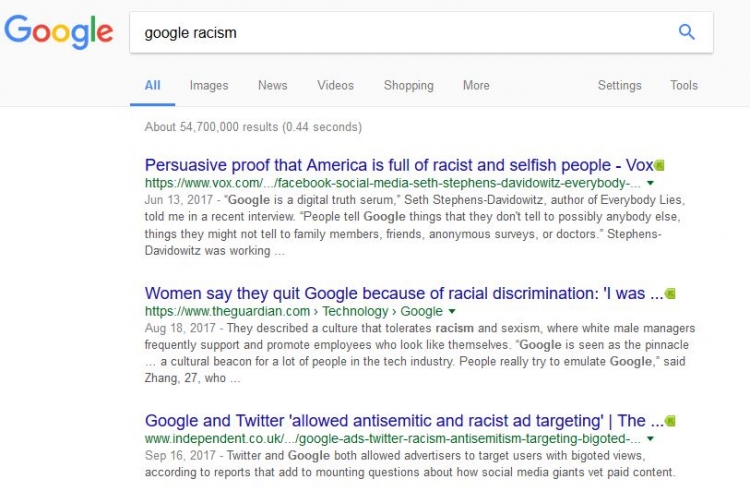Click green badge icon beside Independent result title
The width and height of the screenshot is (750, 491).
click(x=669, y=421)
